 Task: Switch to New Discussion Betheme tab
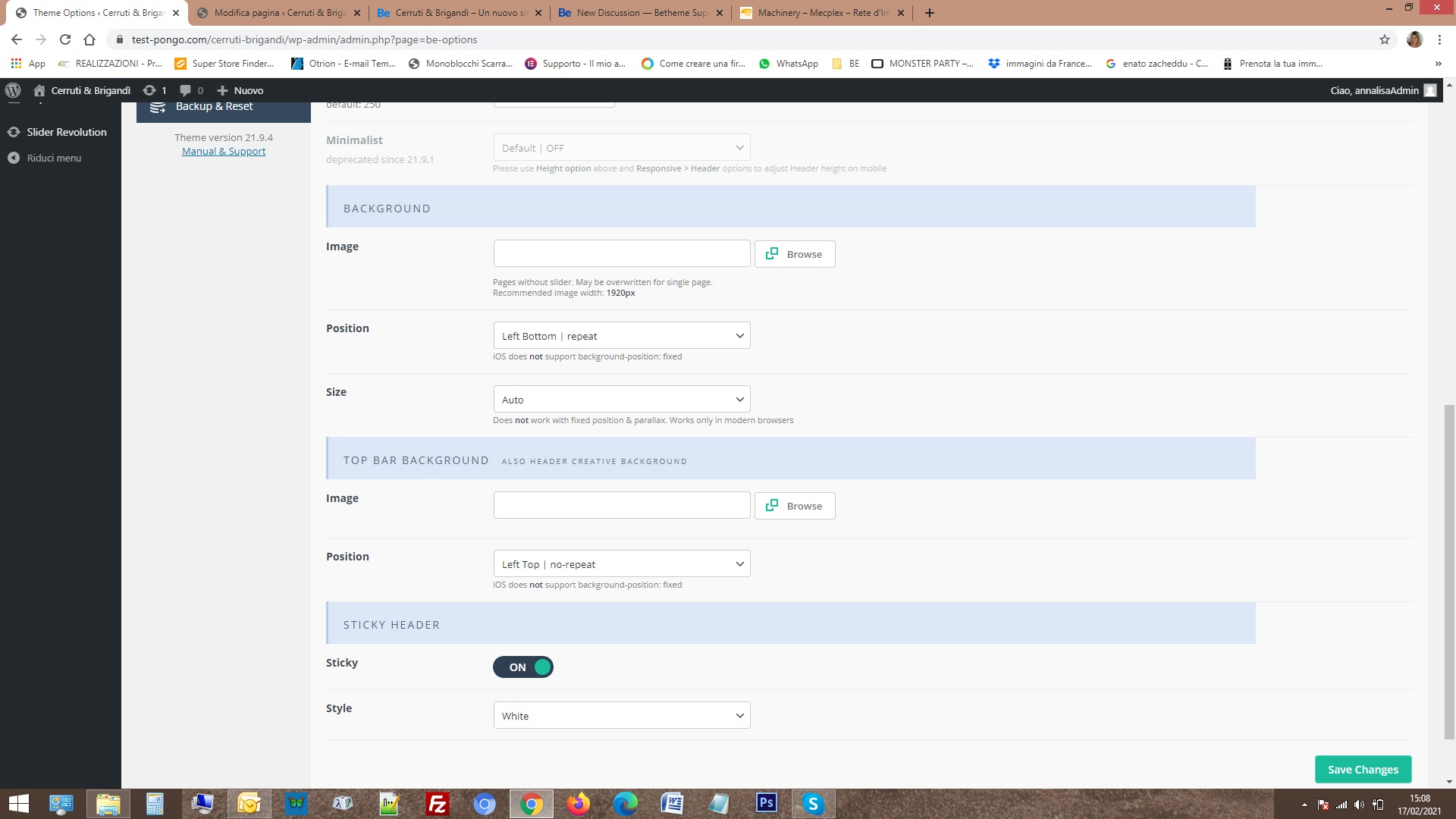pos(641,13)
